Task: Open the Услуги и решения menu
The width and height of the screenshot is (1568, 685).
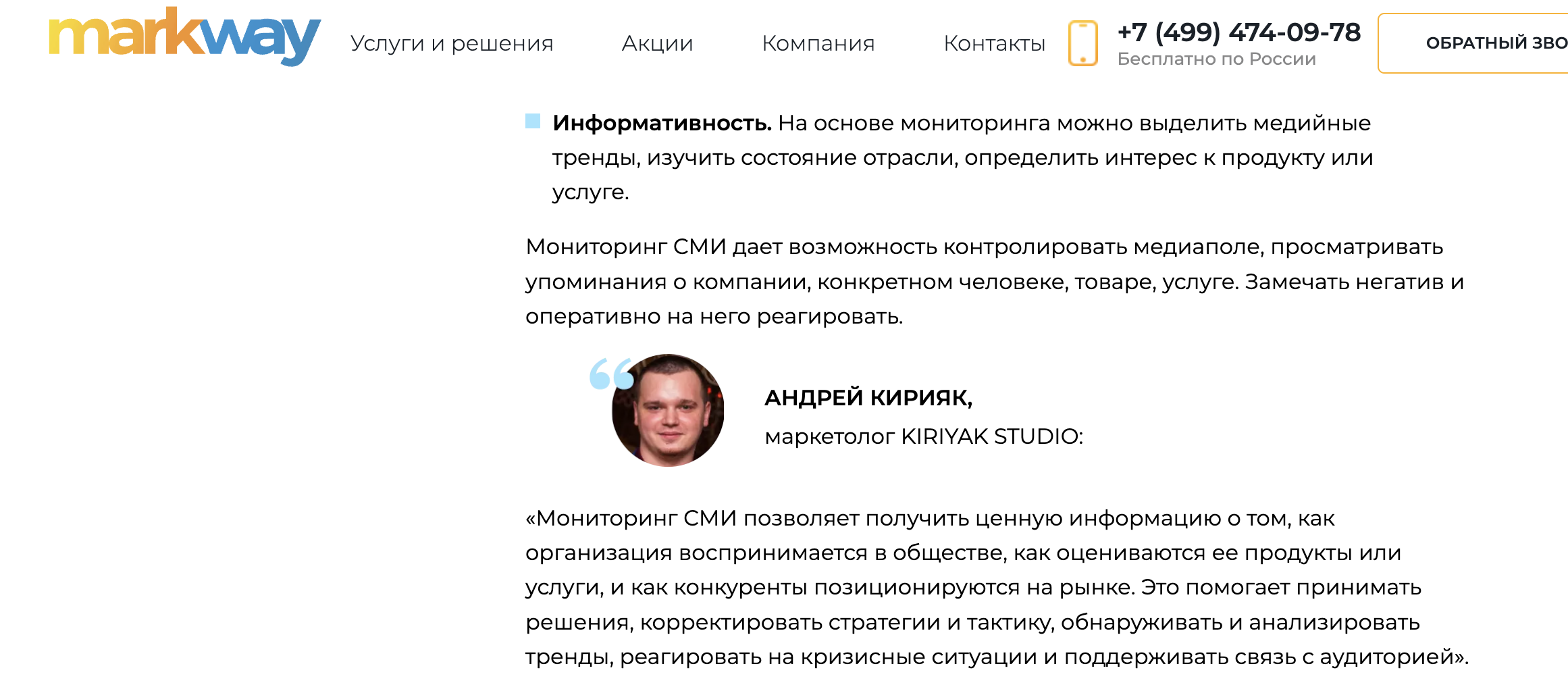Action: [451, 43]
